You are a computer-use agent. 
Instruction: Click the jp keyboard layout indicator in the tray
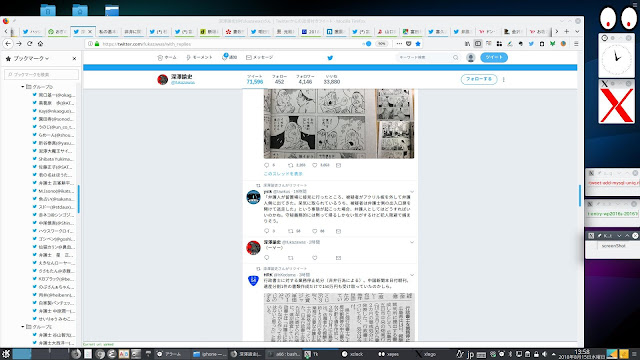click(470, 354)
